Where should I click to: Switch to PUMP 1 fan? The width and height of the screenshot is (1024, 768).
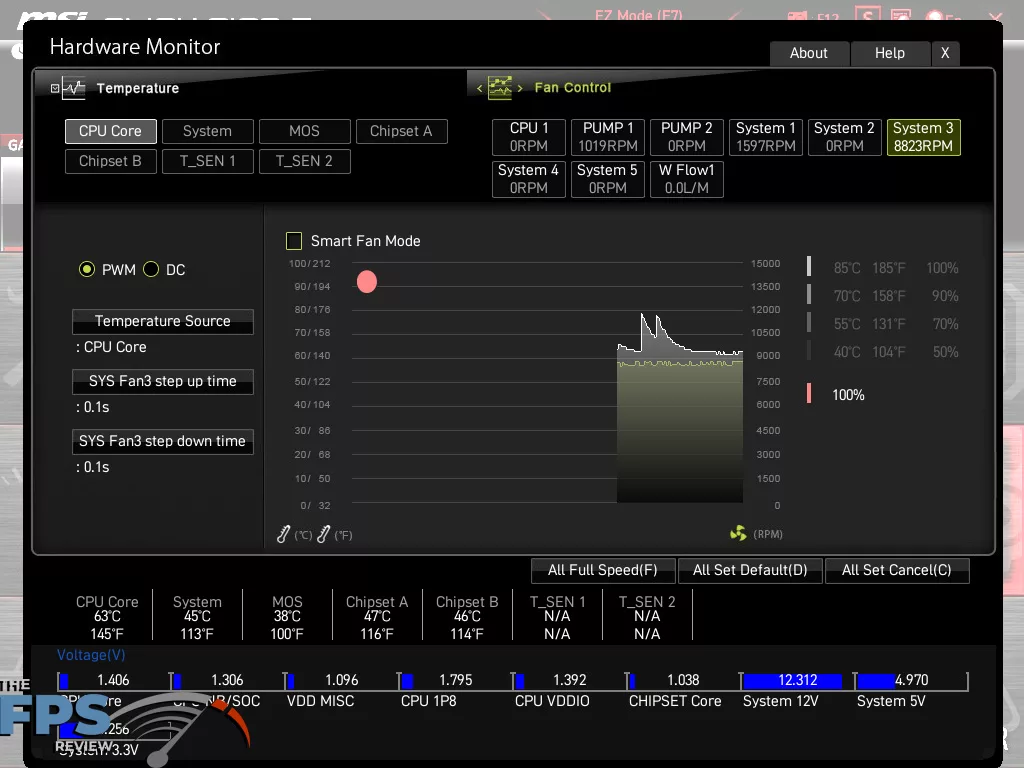608,137
